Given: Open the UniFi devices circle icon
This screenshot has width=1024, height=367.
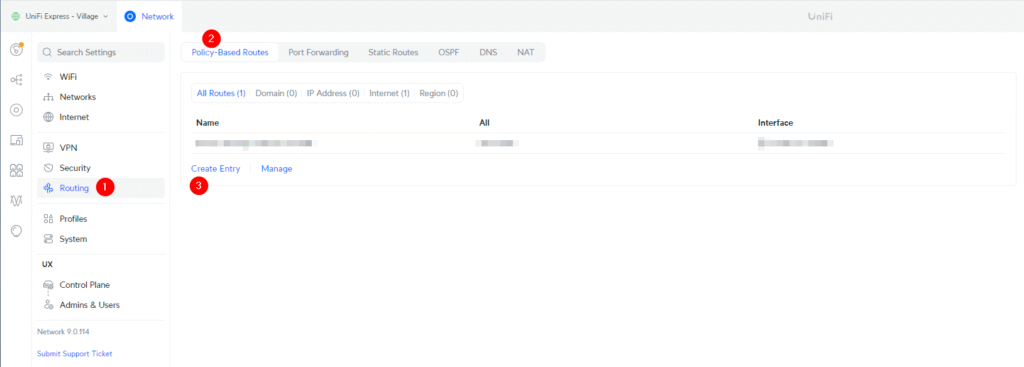Looking at the screenshot, I should point(16,110).
